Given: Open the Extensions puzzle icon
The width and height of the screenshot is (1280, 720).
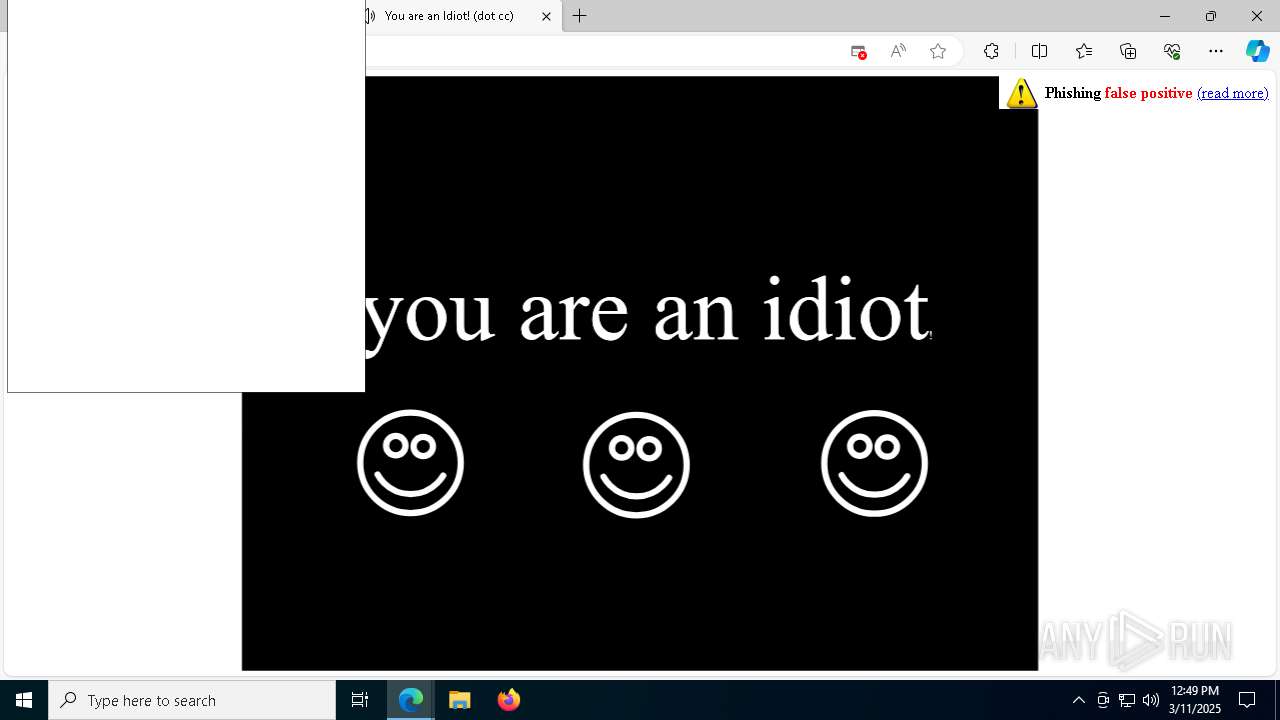Looking at the screenshot, I should pos(991,51).
